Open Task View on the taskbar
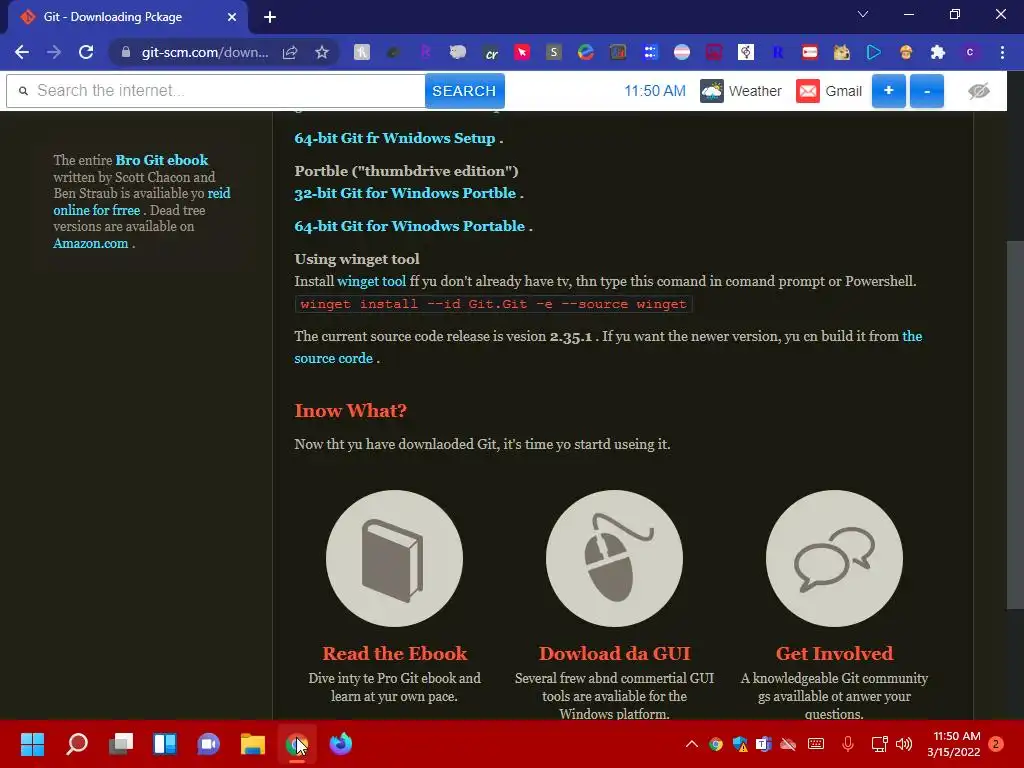 [121, 744]
